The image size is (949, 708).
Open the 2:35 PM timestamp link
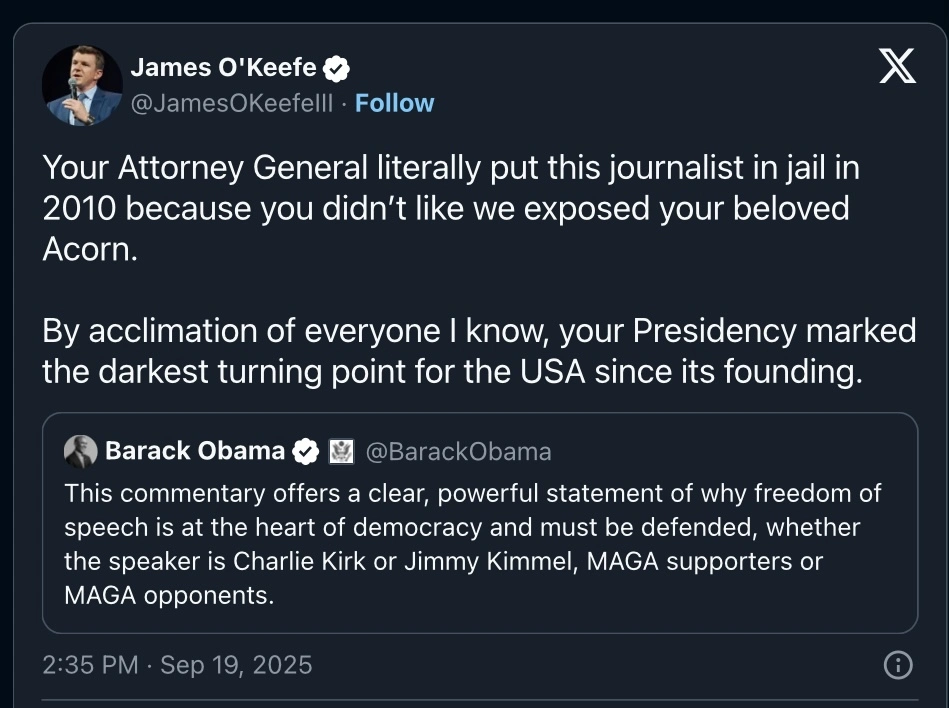90,665
